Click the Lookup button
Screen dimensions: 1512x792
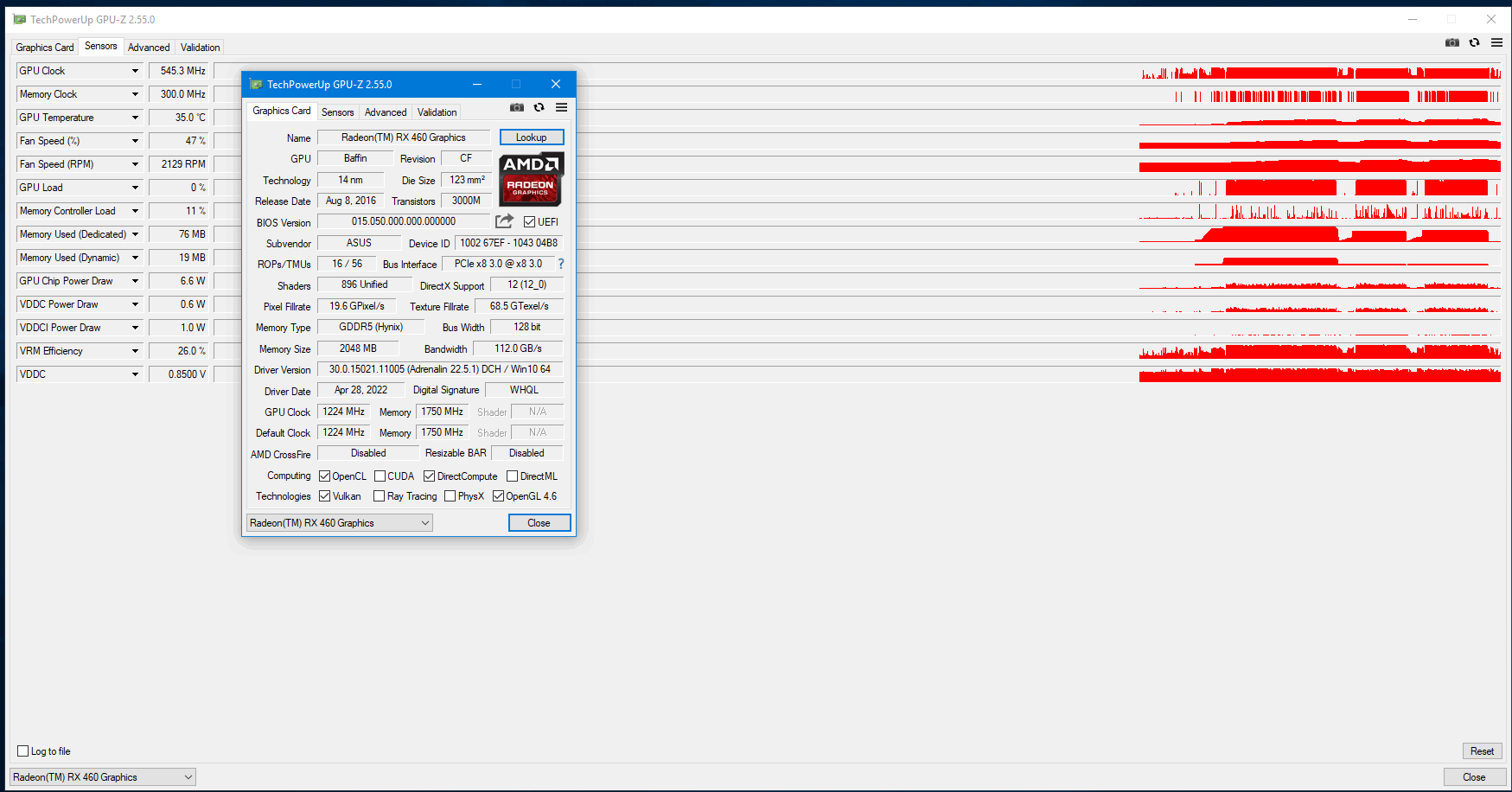(532, 137)
